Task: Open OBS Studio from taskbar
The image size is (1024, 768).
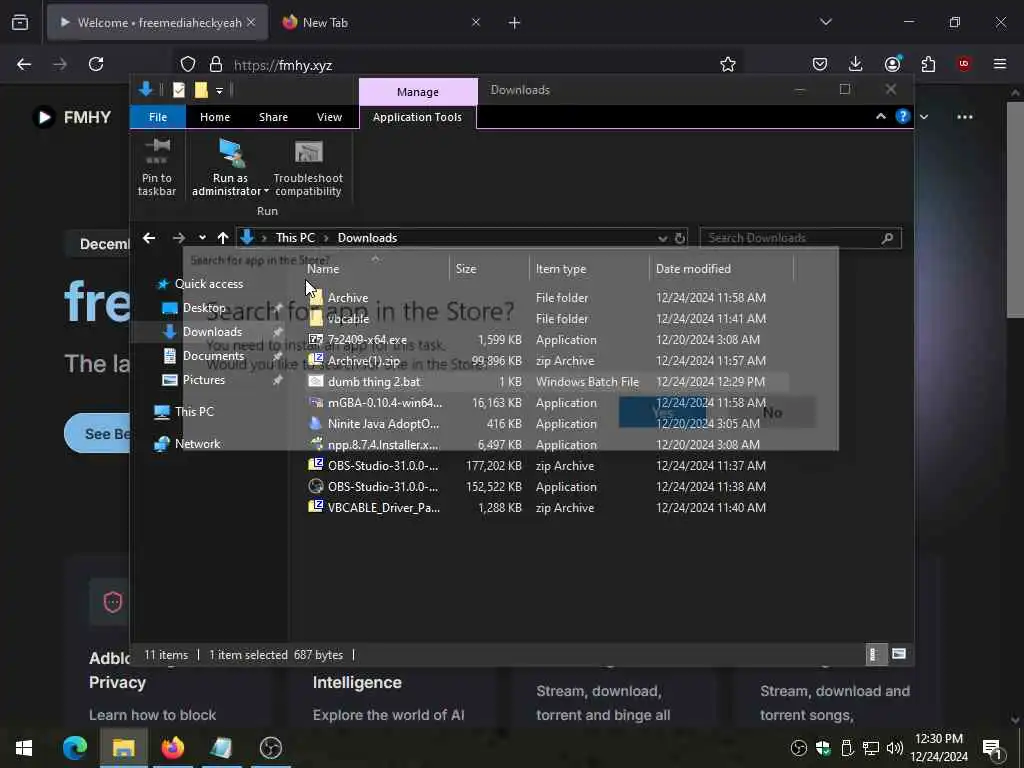Action: pos(270,748)
